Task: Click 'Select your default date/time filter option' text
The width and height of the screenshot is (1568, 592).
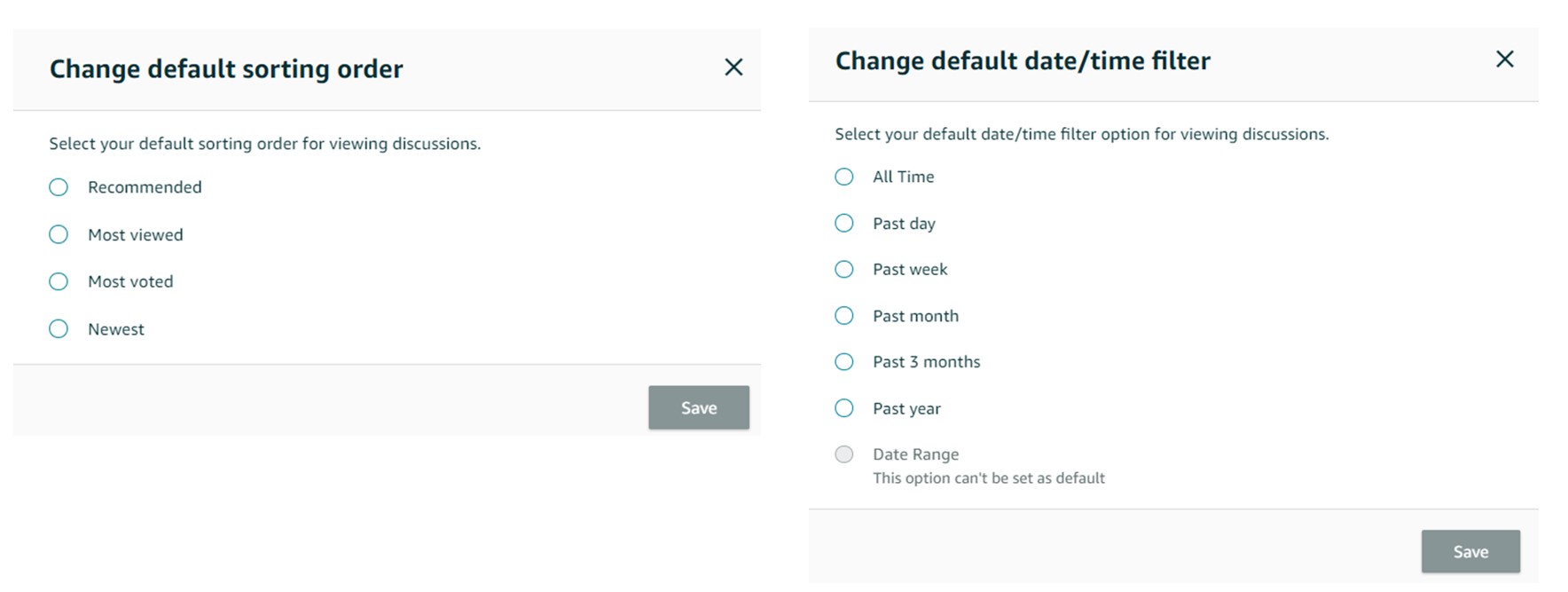Action: tap(1082, 134)
